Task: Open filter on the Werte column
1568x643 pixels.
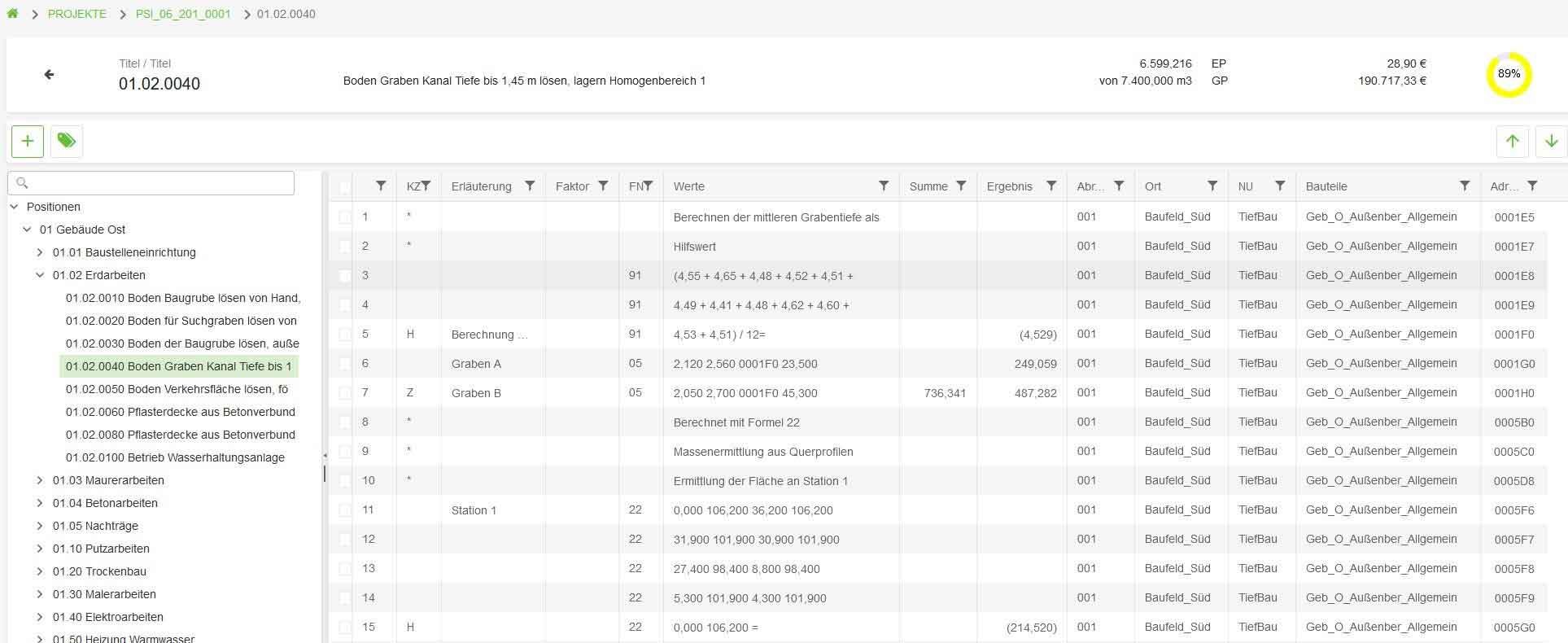Action: click(884, 186)
